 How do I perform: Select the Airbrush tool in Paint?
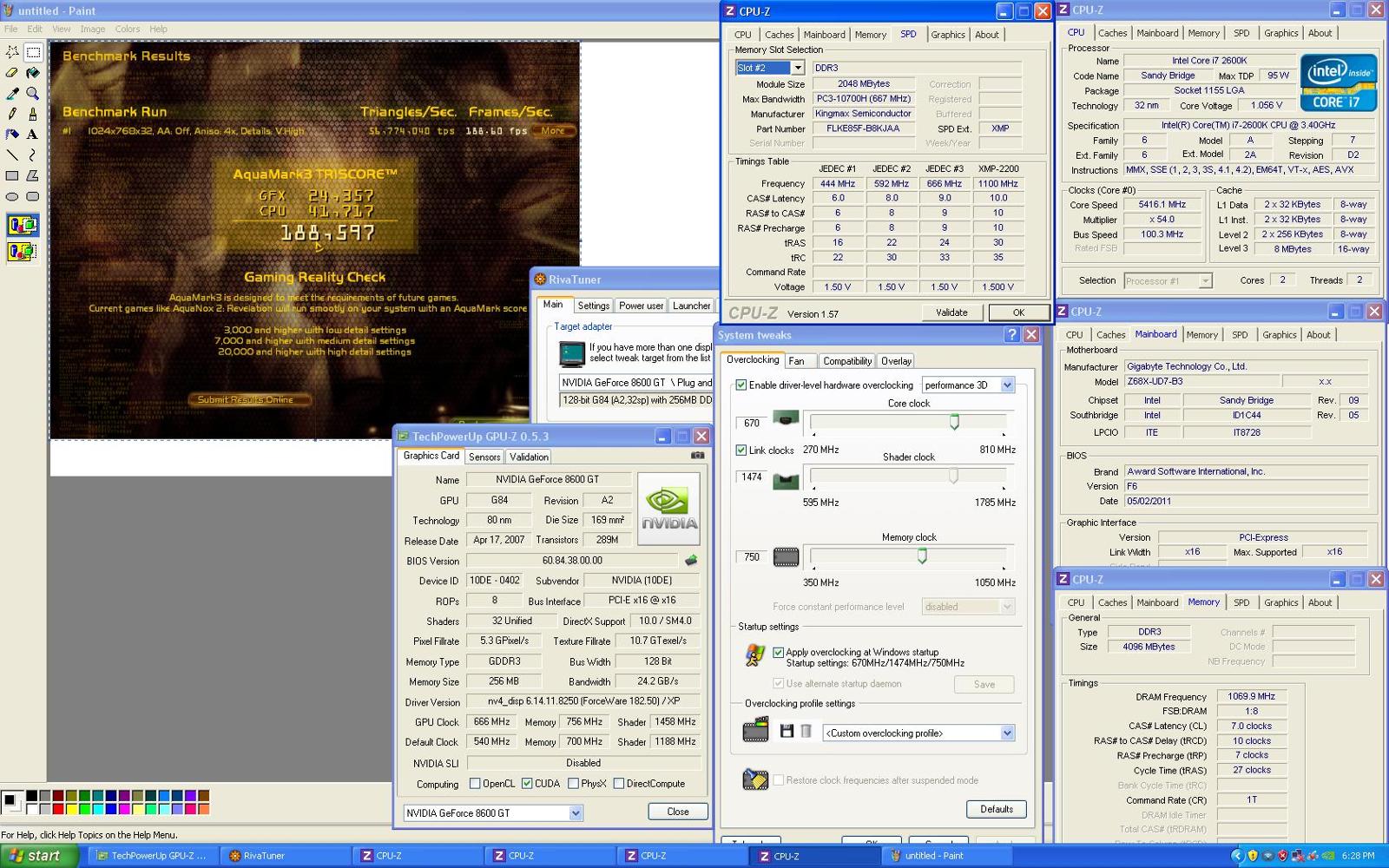point(12,135)
